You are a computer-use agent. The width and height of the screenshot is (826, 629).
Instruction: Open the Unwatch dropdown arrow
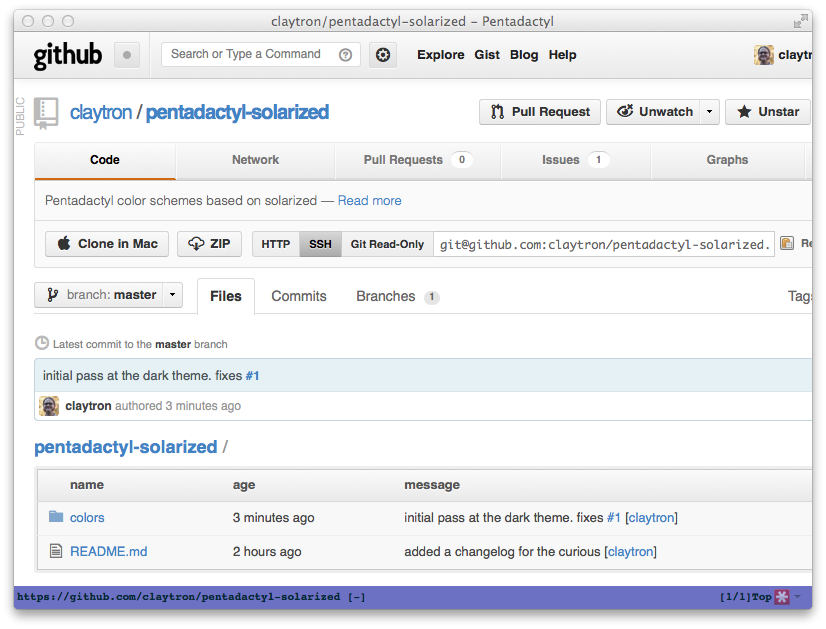coord(710,112)
